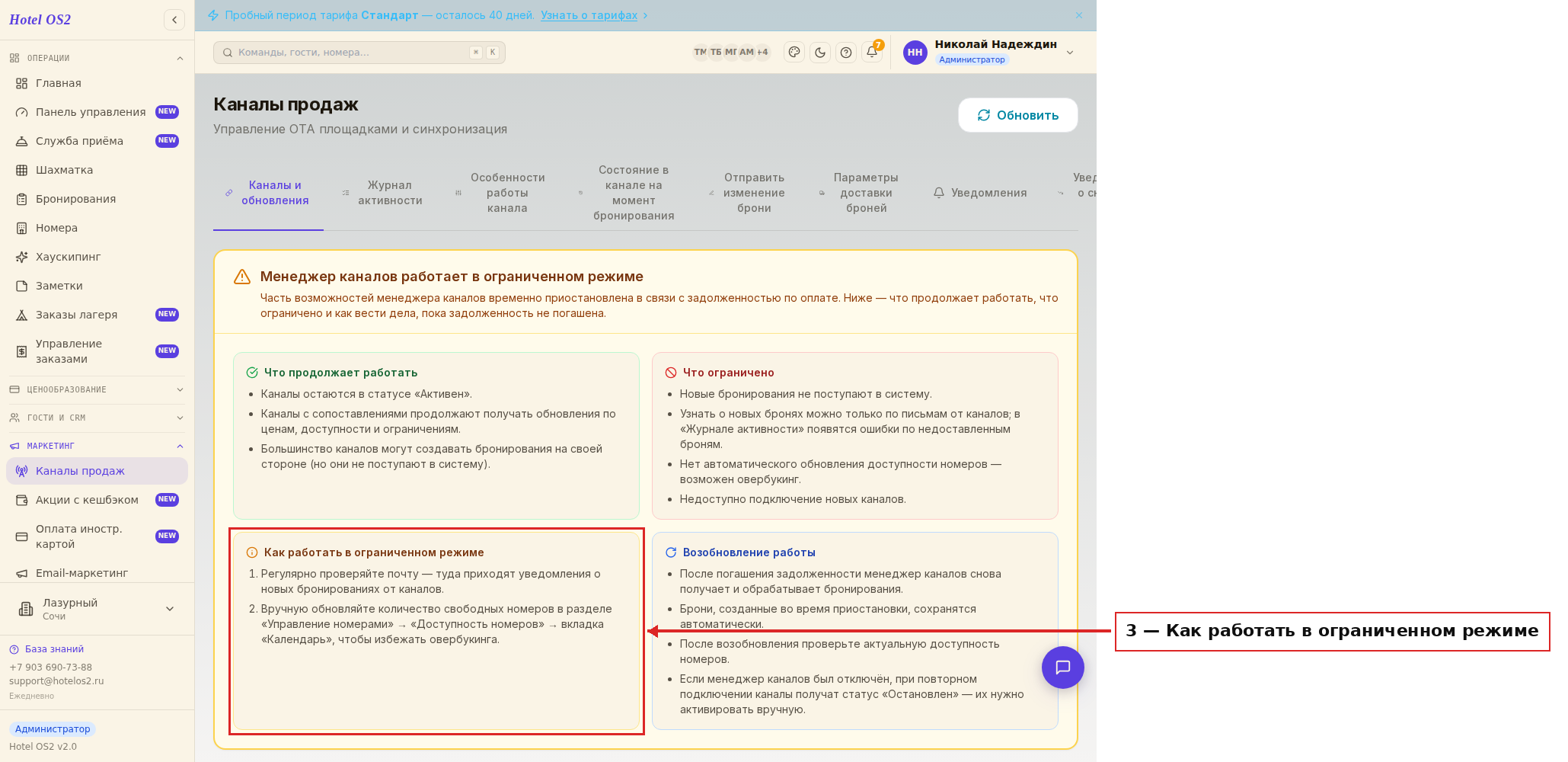Click the Служба приёма bell icon
1568x762 pixels.
[22, 141]
